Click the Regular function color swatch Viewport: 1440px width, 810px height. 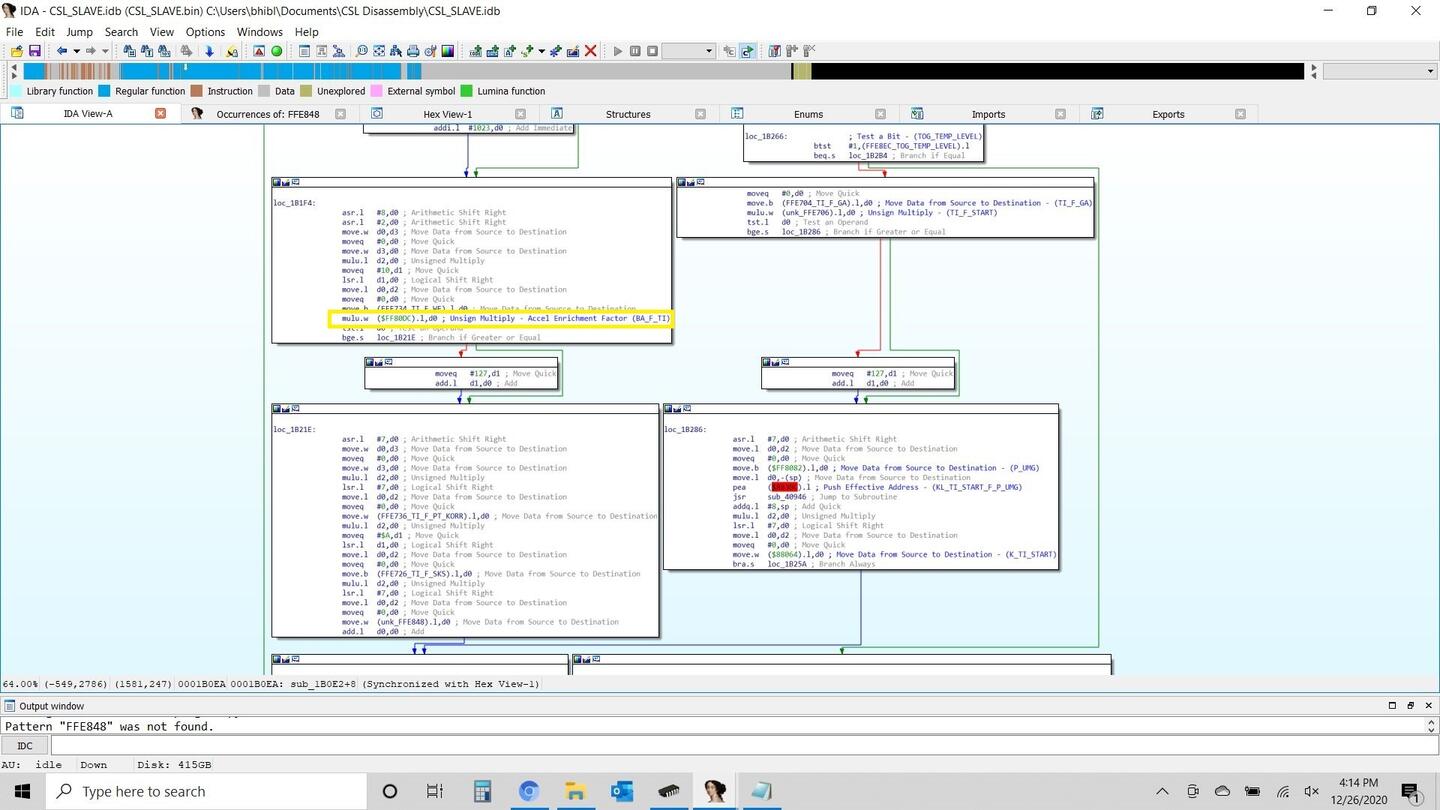pos(104,91)
